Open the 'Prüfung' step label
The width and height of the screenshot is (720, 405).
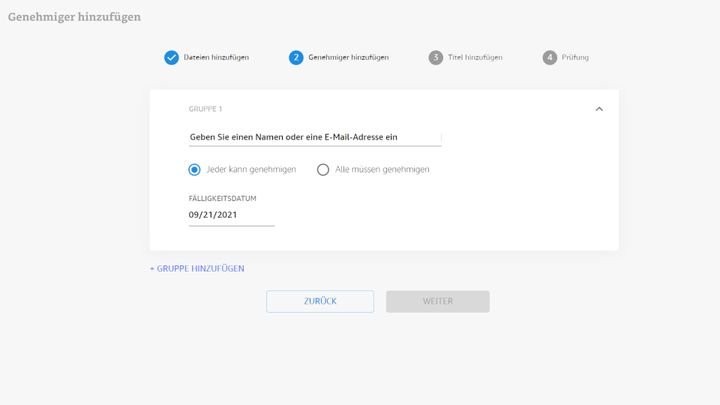(x=575, y=57)
